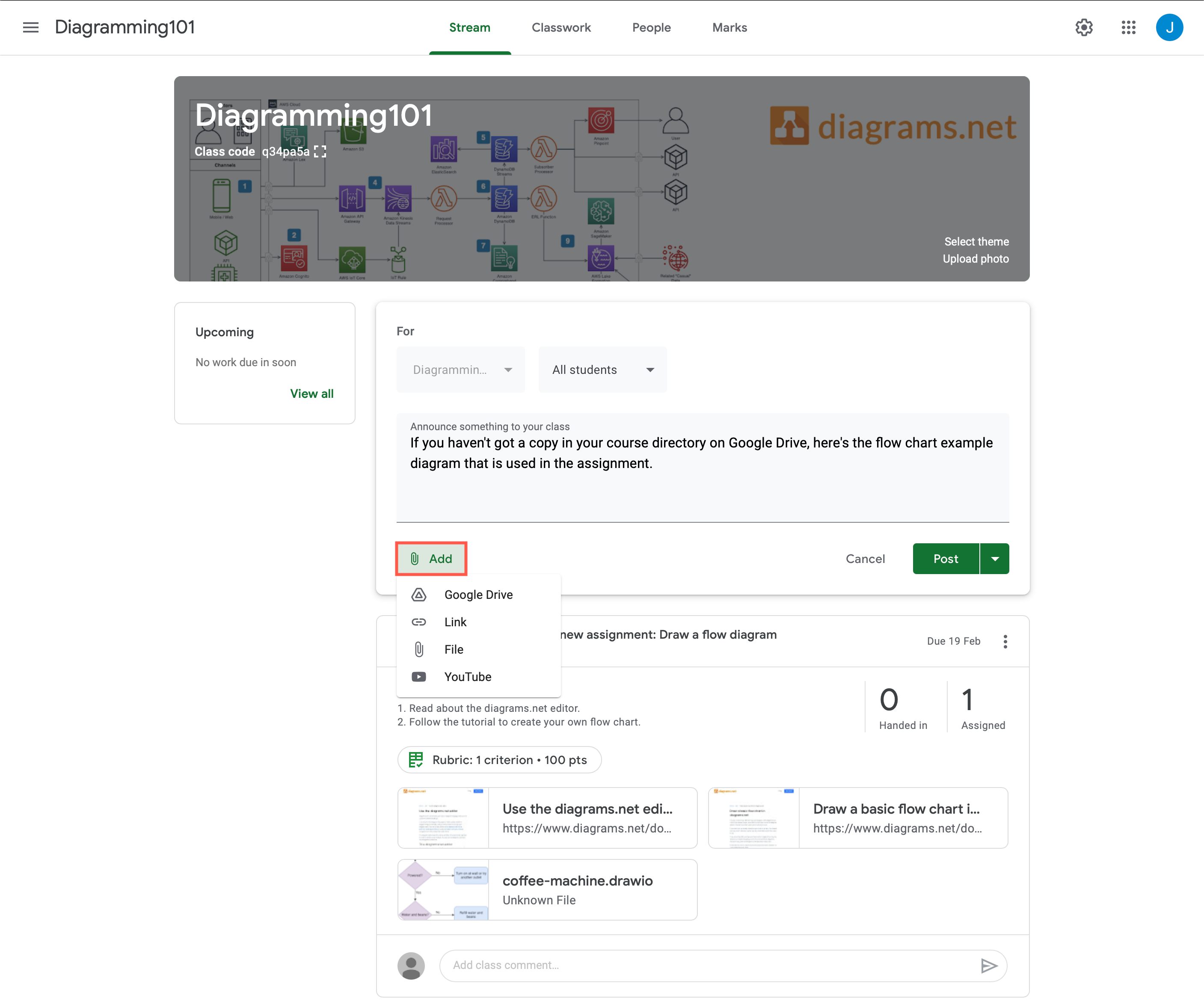
Task: Open Google Classroom settings gear
Action: pos(1084,27)
